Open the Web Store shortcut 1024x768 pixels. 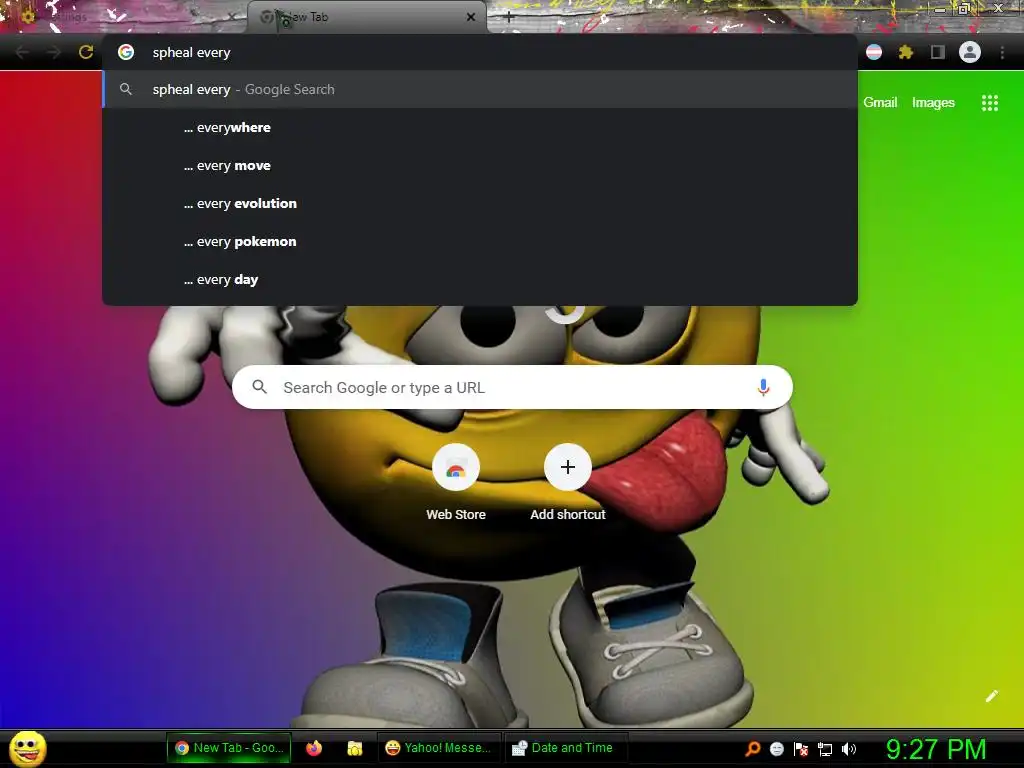[456, 483]
